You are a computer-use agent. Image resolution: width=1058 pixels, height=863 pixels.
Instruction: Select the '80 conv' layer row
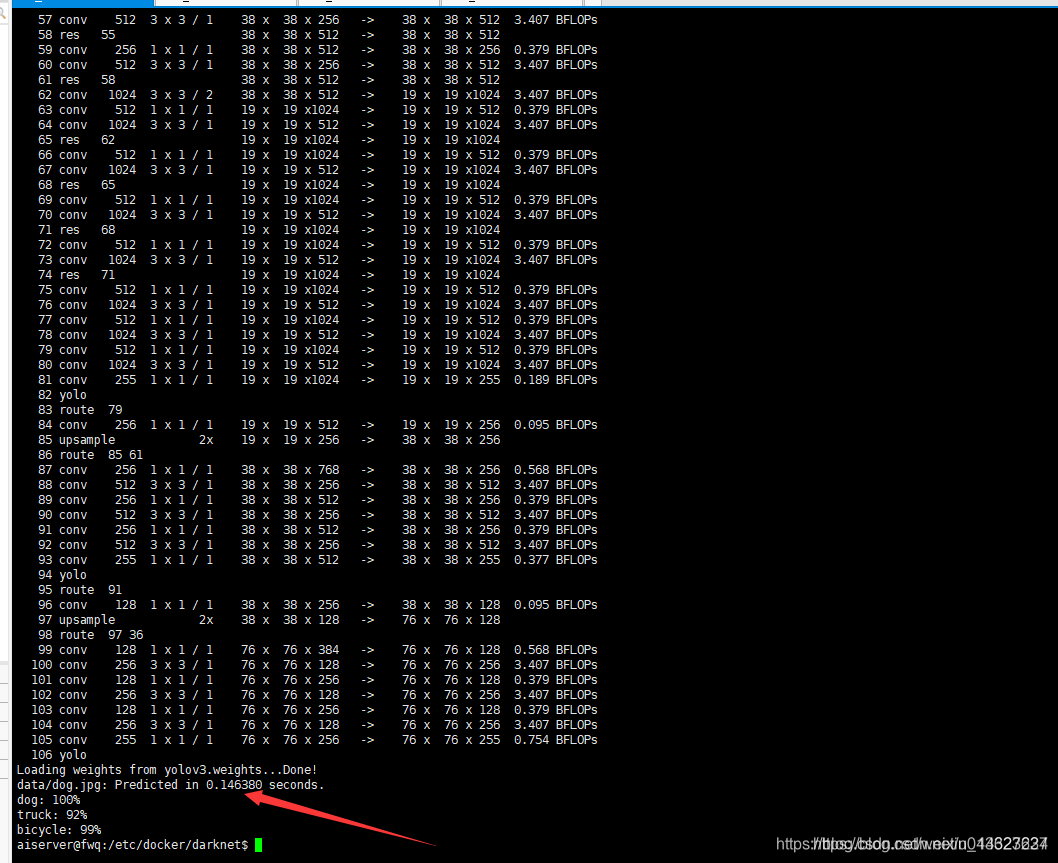tap(317, 365)
